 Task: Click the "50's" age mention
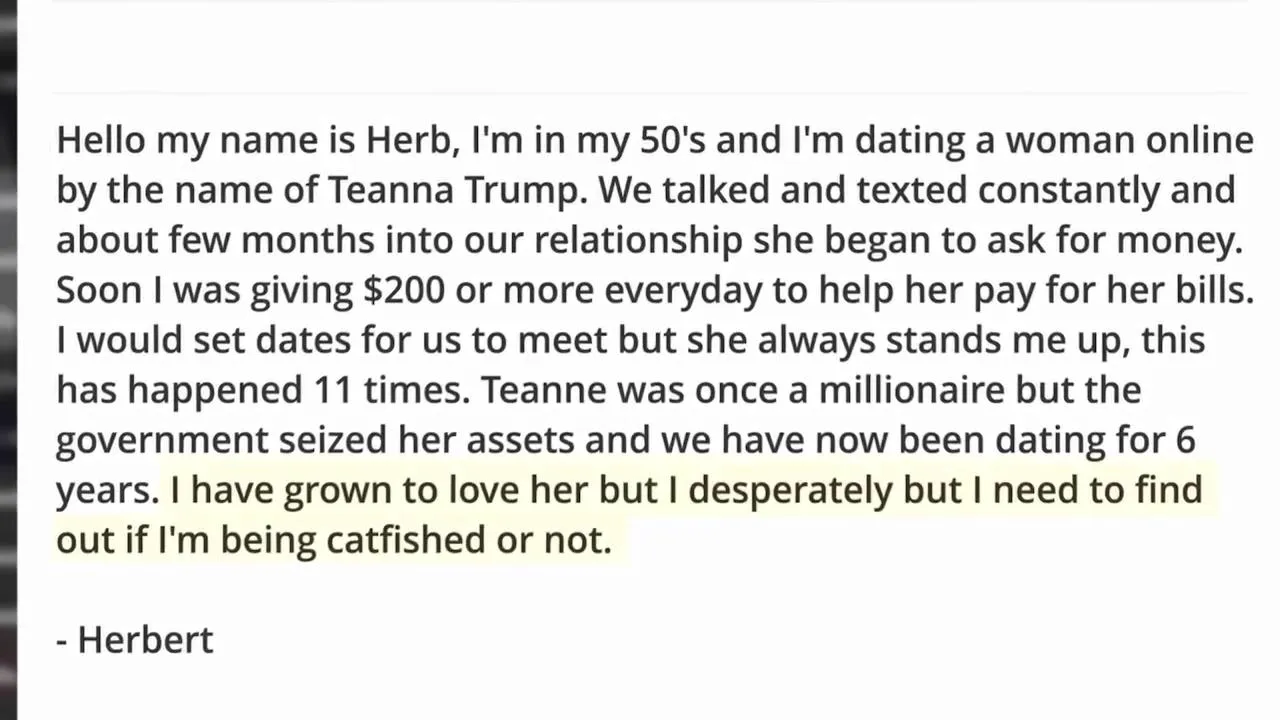tap(672, 140)
